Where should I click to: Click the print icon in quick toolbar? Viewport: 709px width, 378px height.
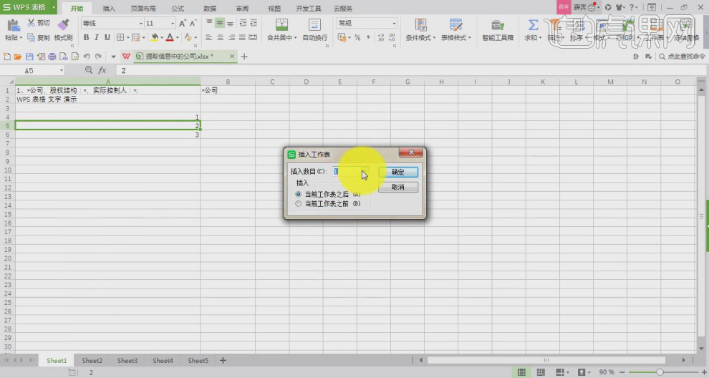click(x=52, y=57)
